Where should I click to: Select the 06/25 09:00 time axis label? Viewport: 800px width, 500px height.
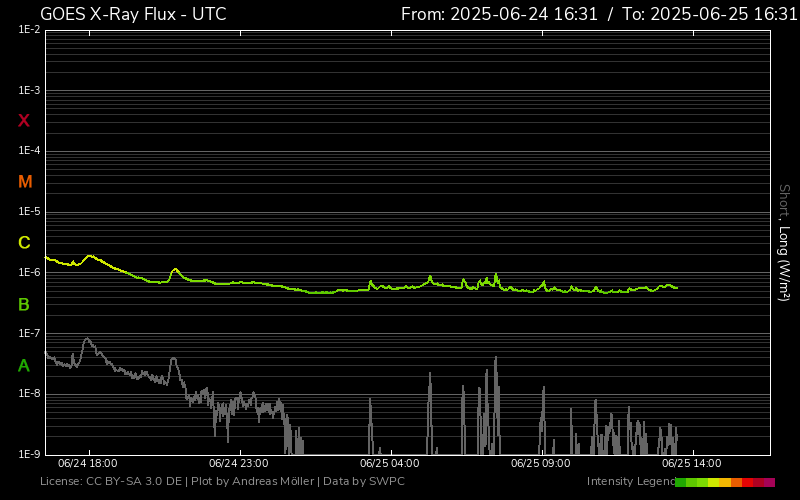540,464
